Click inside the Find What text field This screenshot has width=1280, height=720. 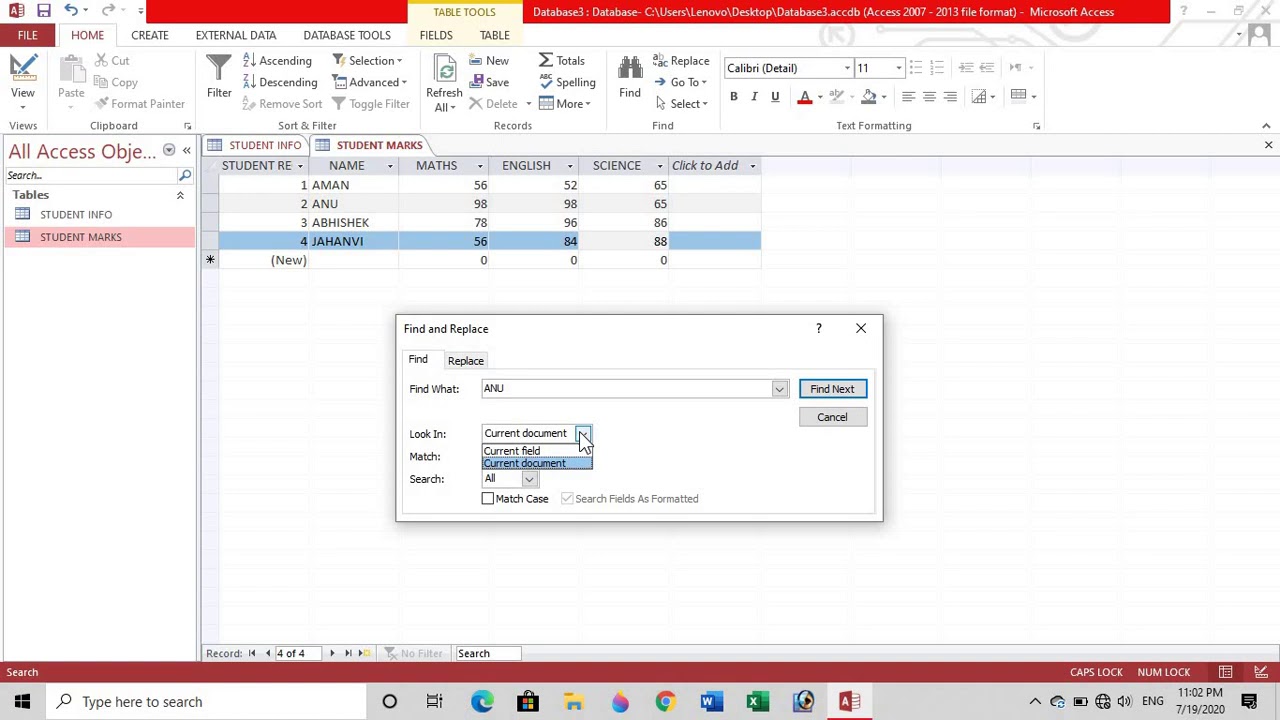626,389
